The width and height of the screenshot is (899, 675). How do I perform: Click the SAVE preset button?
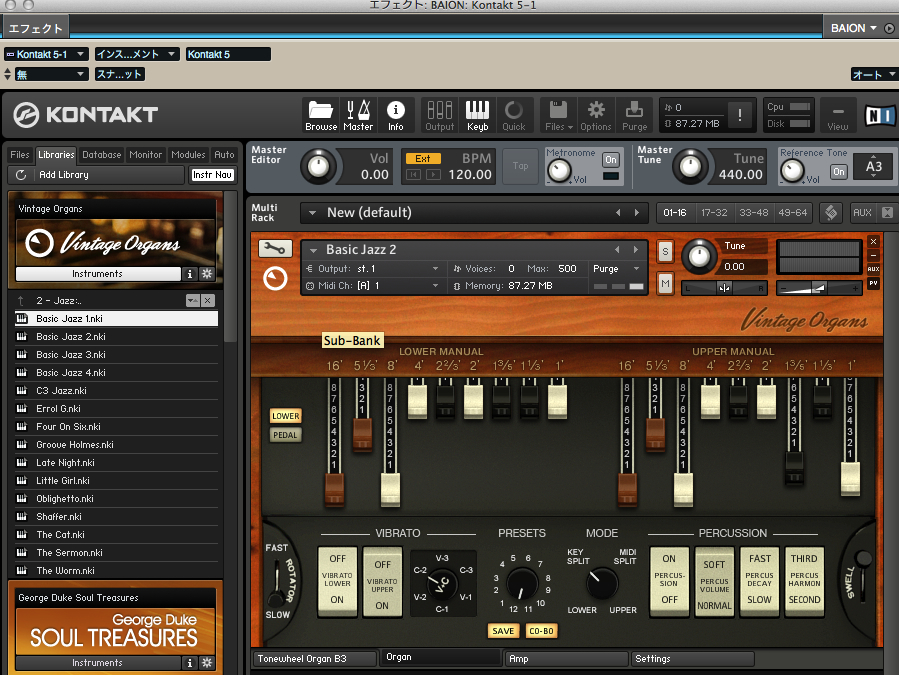click(503, 631)
